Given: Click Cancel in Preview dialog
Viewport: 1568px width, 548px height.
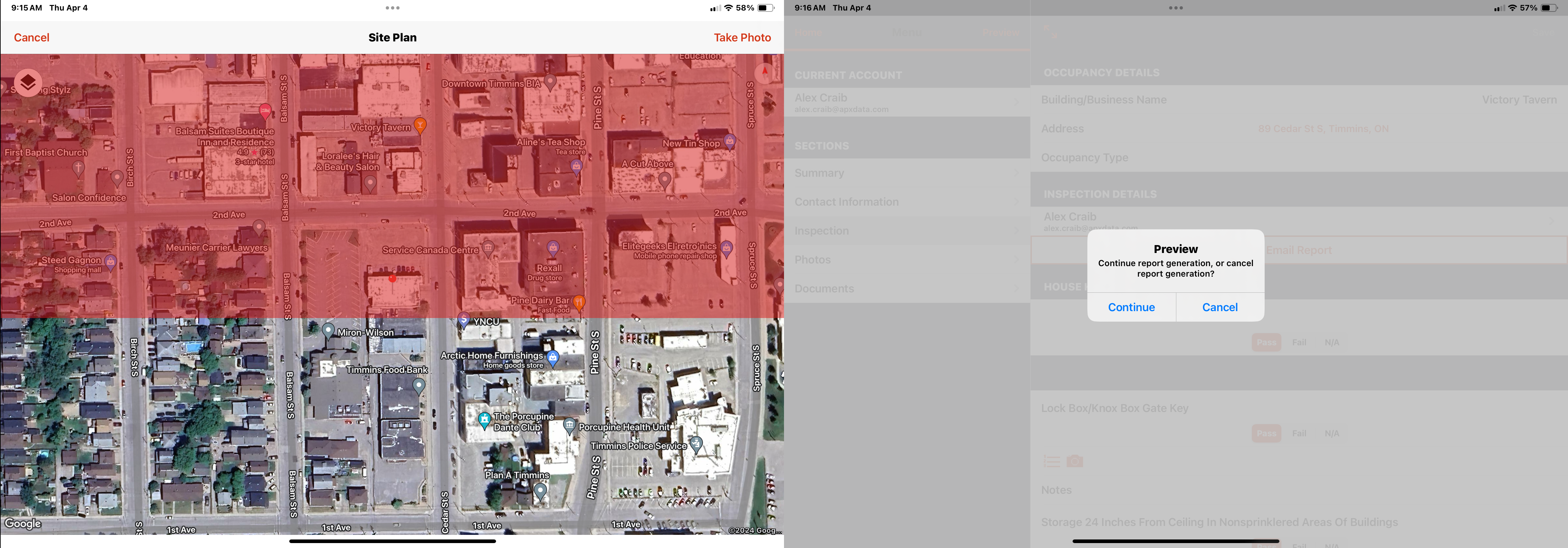Looking at the screenshot, I should [1220, 307].
